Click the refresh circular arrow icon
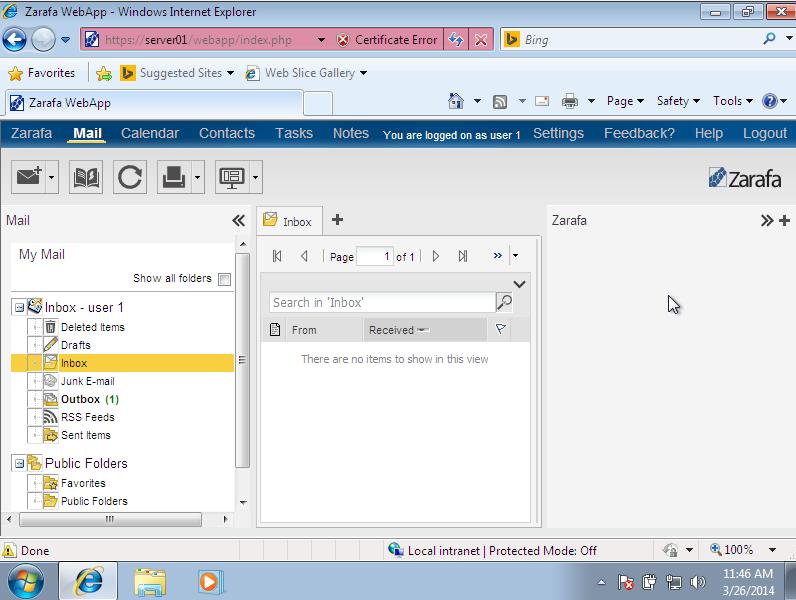Screen dimensions: 796x600 point(130,177)
